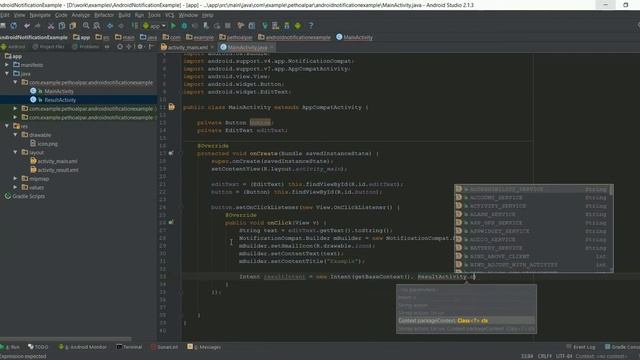Screen dimensions: 640x360
Task: Open the Event Log panel
Action: (581, 347)
